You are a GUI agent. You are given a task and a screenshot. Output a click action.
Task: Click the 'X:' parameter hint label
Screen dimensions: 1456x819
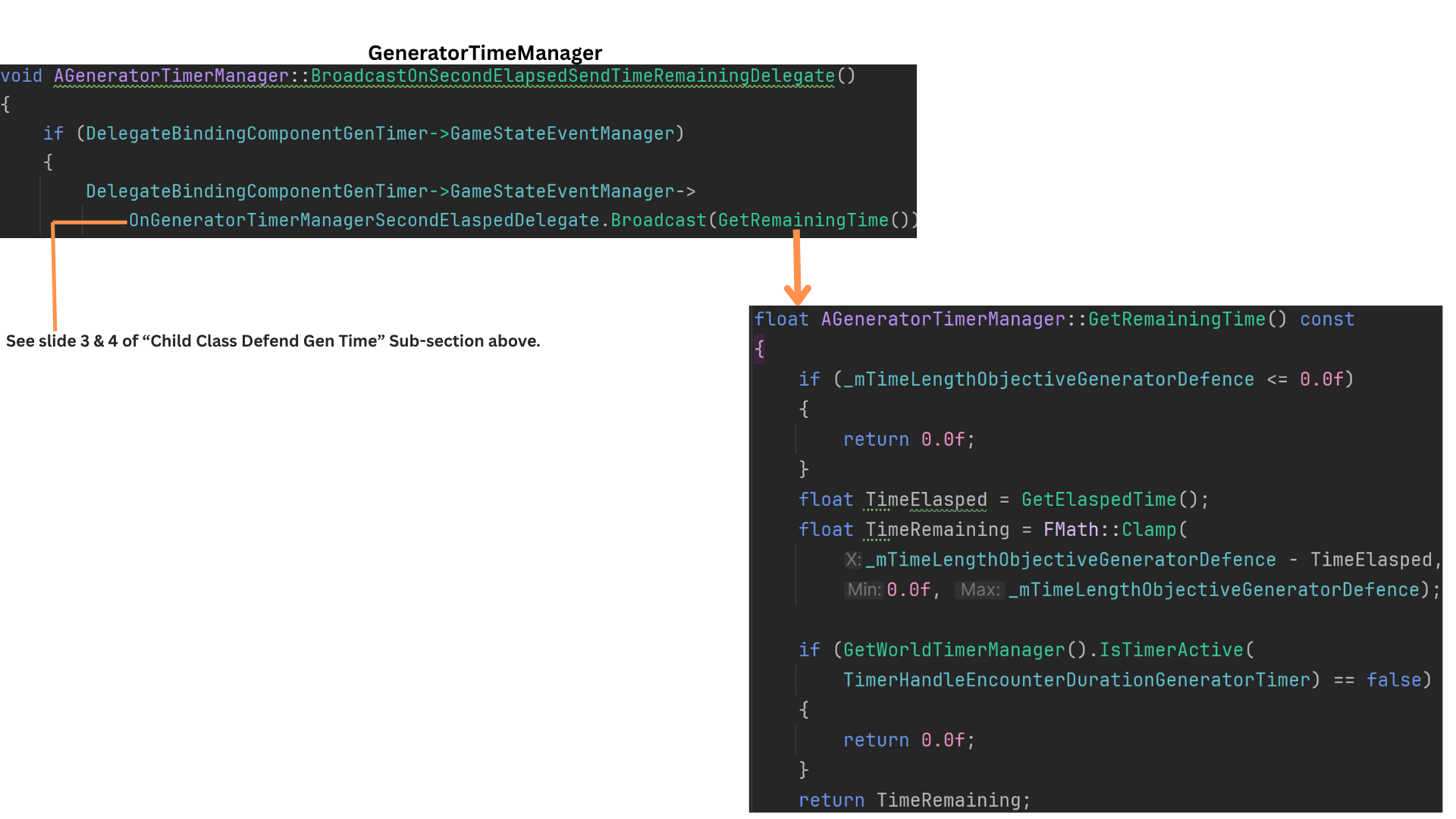point(853,560)
